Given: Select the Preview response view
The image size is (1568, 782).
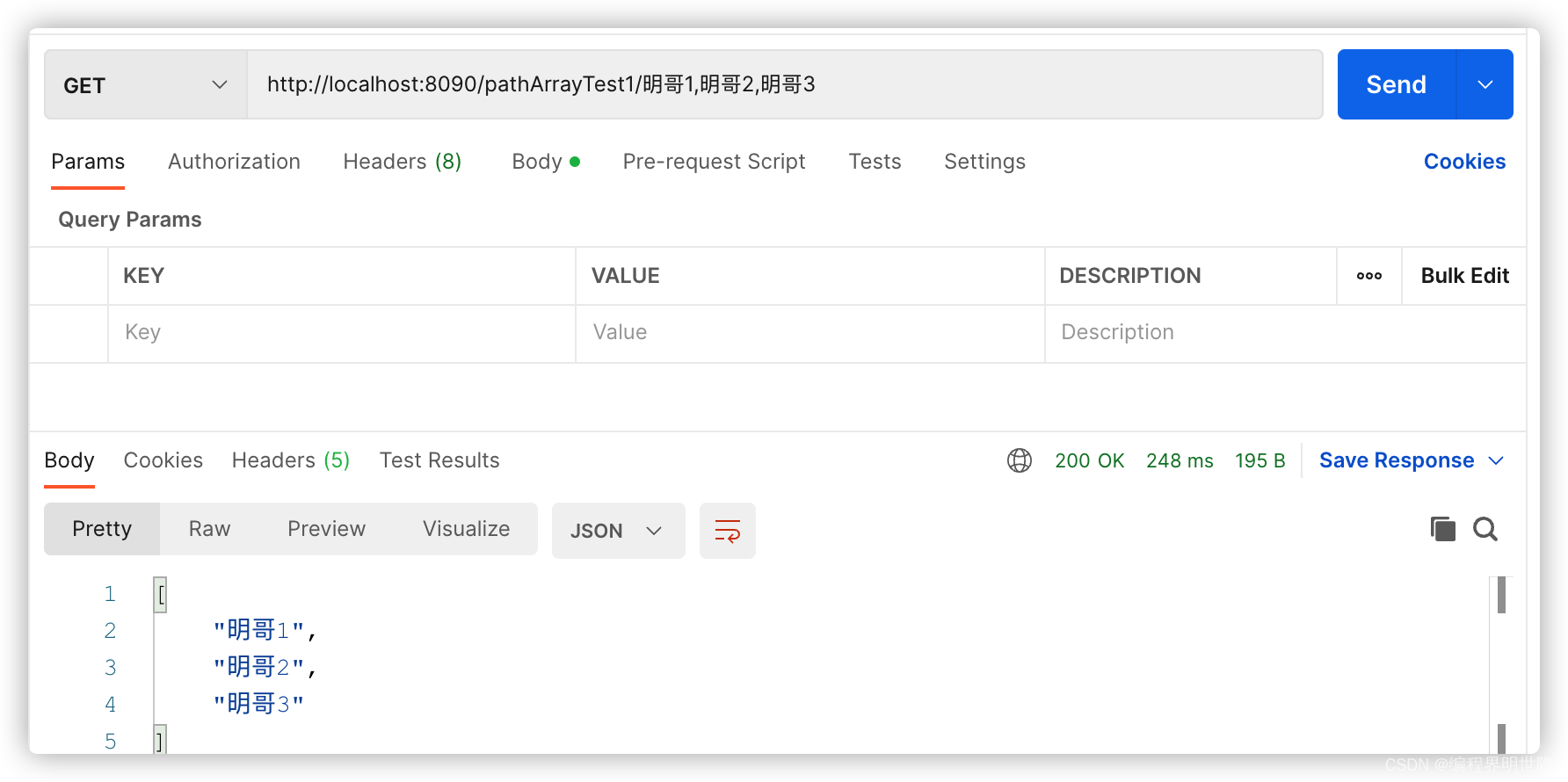Looking at the screenshot, I should (326, 529).
